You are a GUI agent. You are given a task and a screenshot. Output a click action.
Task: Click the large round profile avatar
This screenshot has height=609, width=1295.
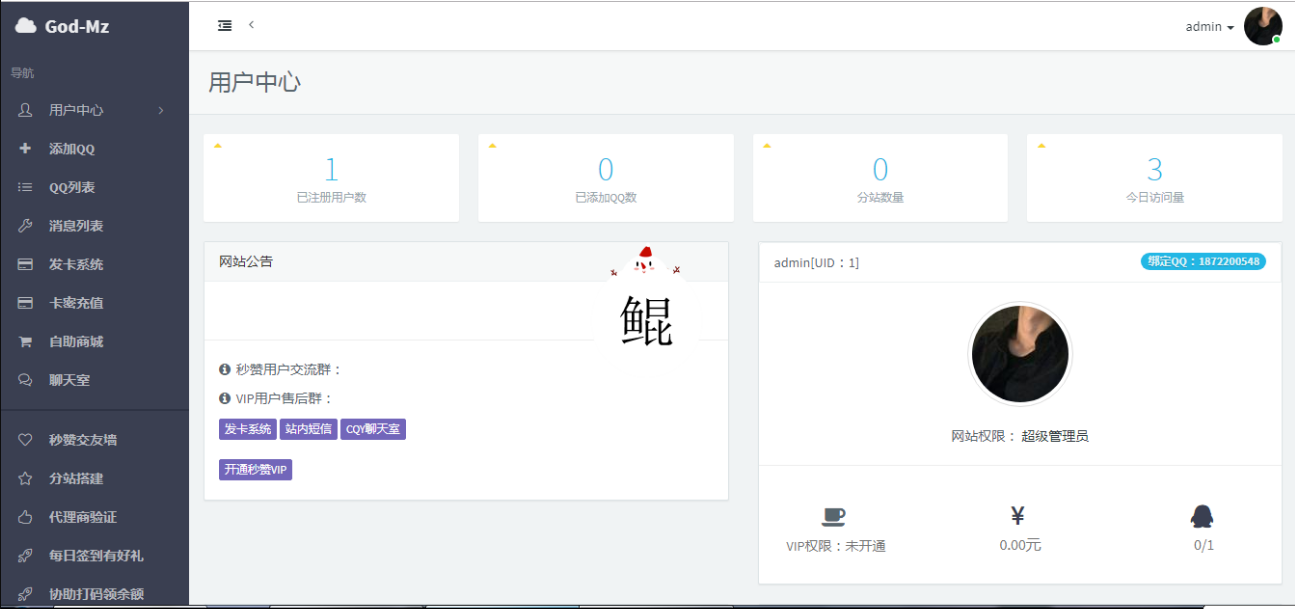click(x=1020, y=354)
